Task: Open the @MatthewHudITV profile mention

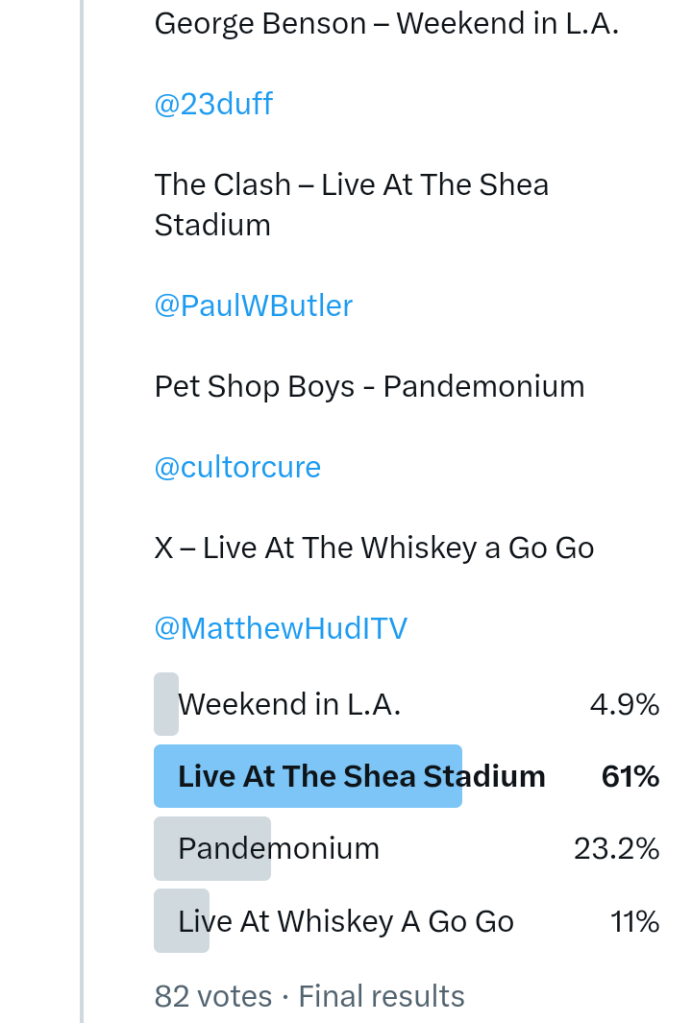Action: click(280, 628)
